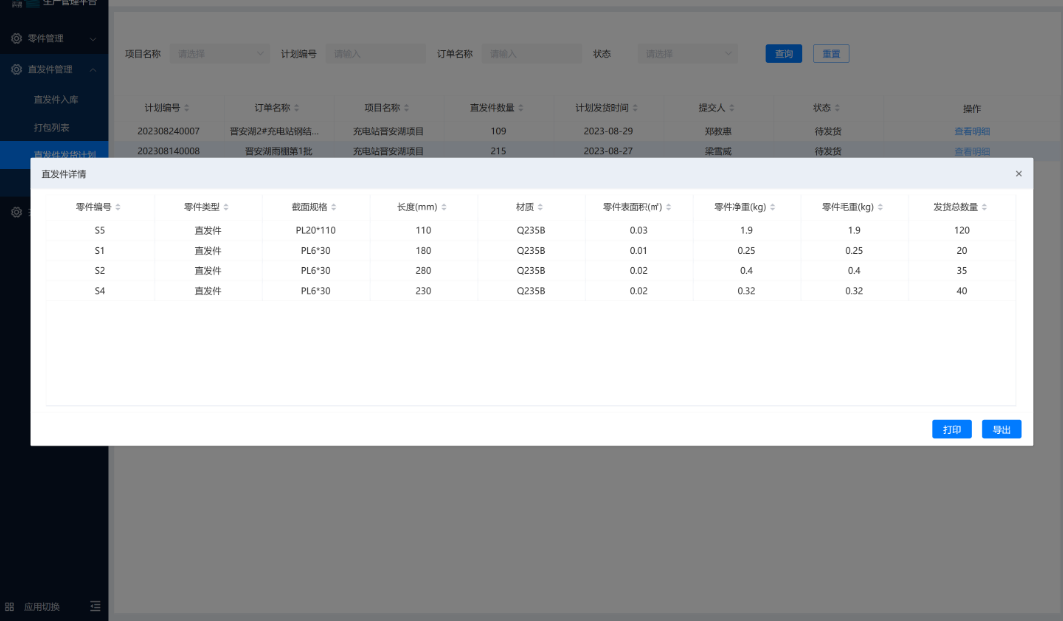Screen dimensions: 1063x621
Task: Go to 打包列表 in the sidebar
Action: pyautogui.click(x=52, y=128)
